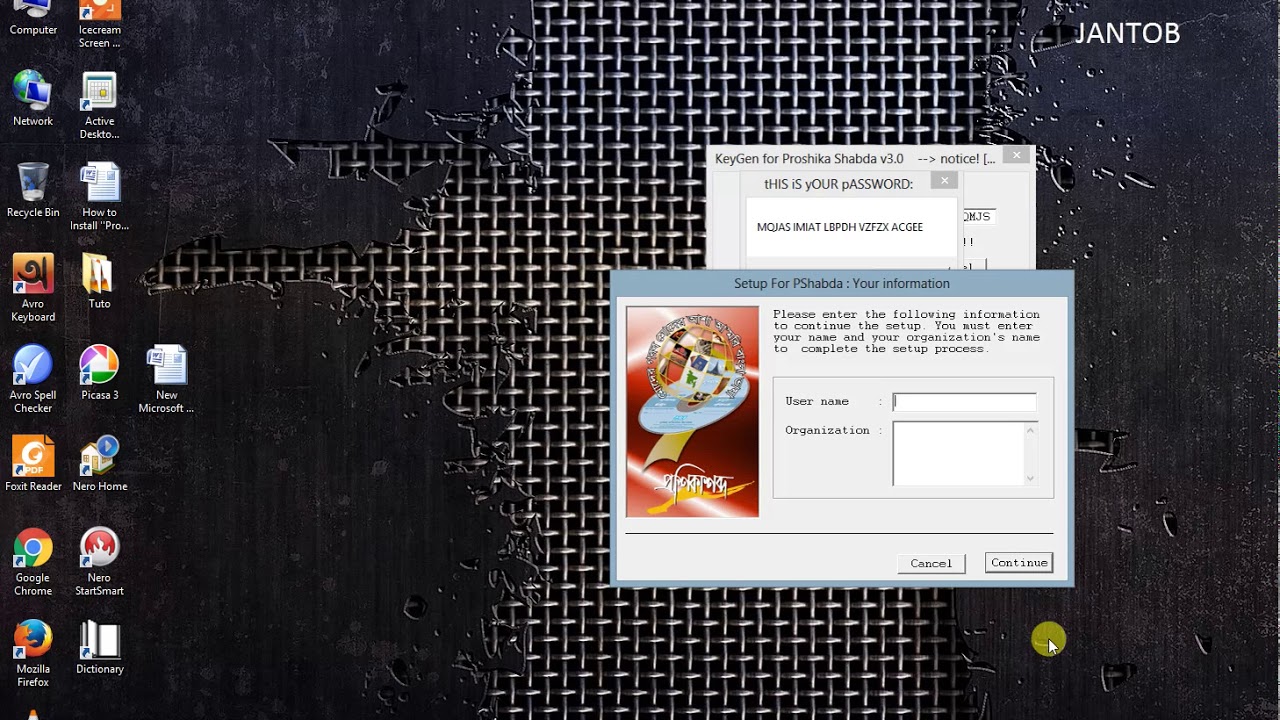The height and width of the screenshot is (720, 1280).
Task: Select the Recycle Bin icon
Action: pyautogui.click(x=33, y=190)
